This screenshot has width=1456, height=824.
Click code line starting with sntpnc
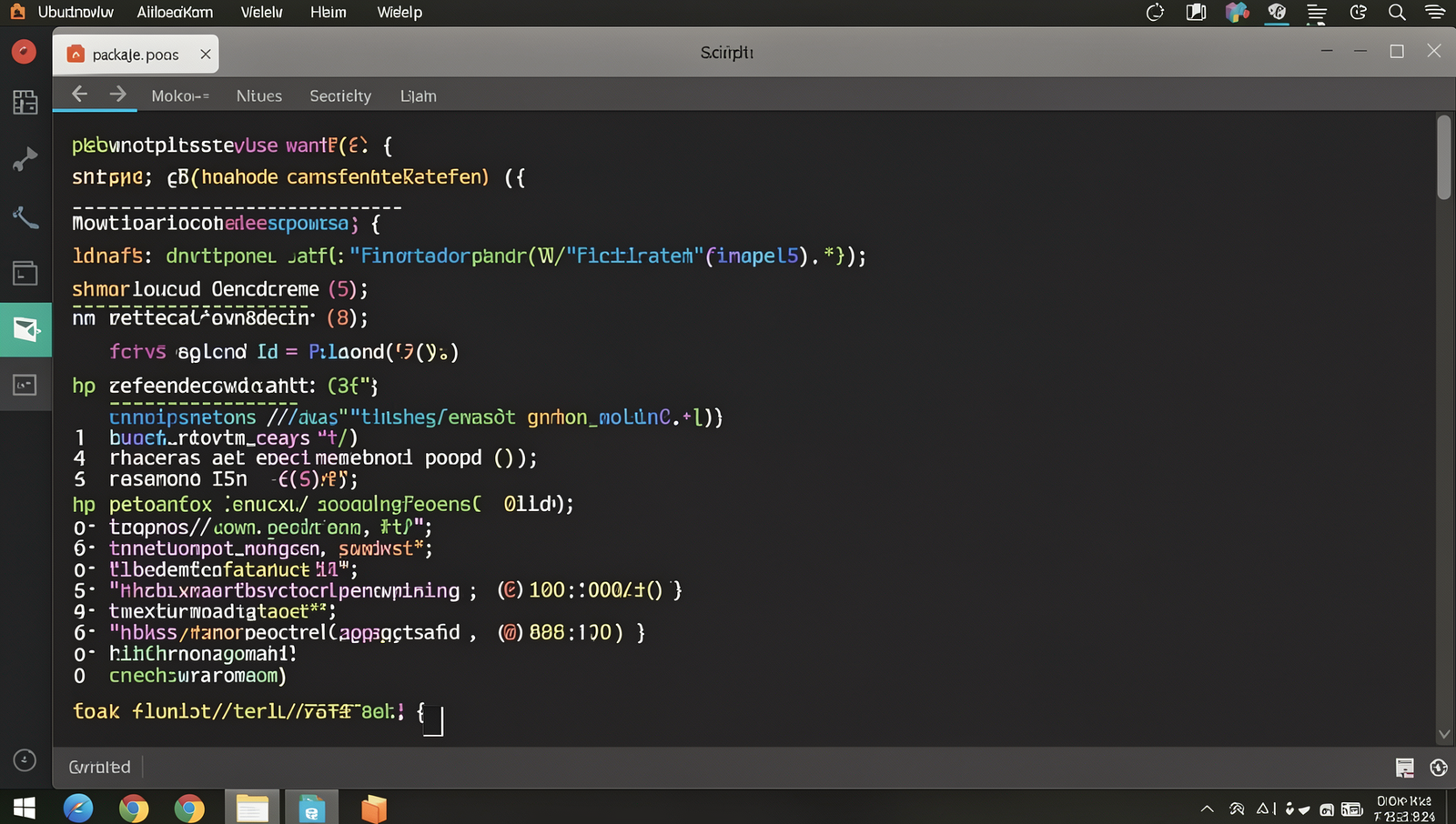tap(298, 177)
